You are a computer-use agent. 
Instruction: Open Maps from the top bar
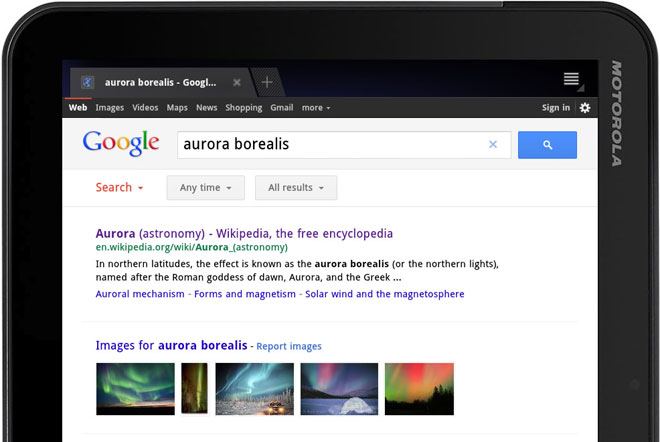177,108
